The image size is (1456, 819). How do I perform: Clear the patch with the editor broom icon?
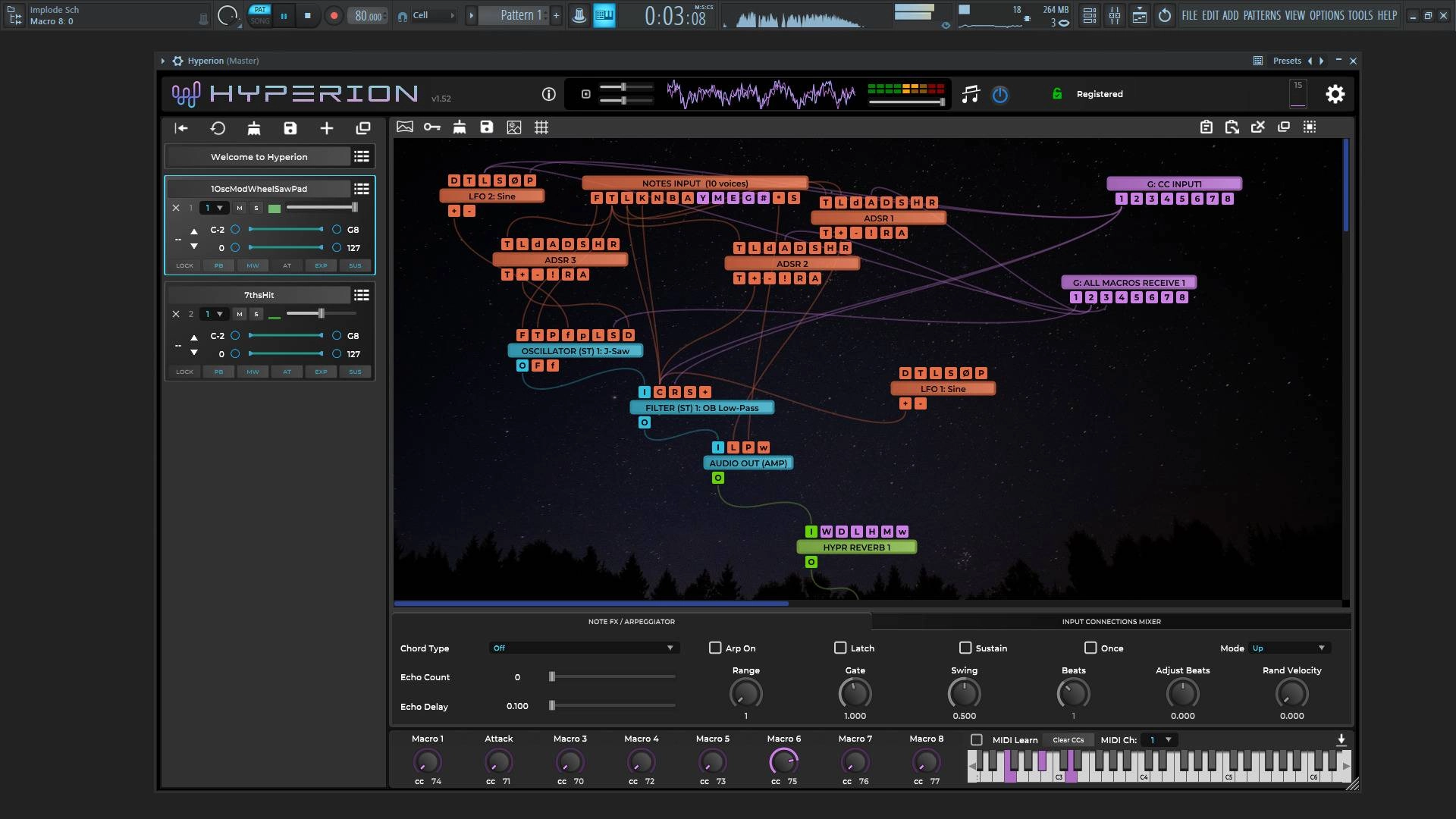coord(460,127)
